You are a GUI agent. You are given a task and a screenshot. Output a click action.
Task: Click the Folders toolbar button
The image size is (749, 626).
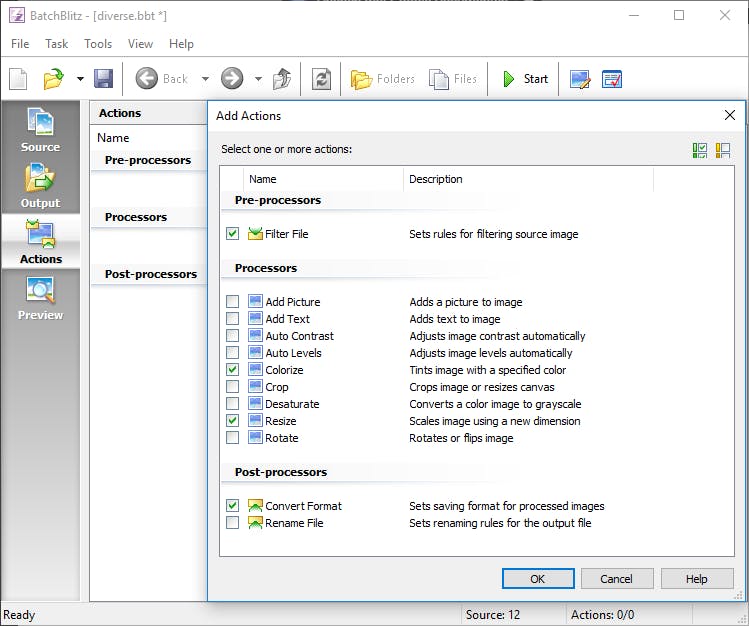pyautogui.click(x=383, y=79)
